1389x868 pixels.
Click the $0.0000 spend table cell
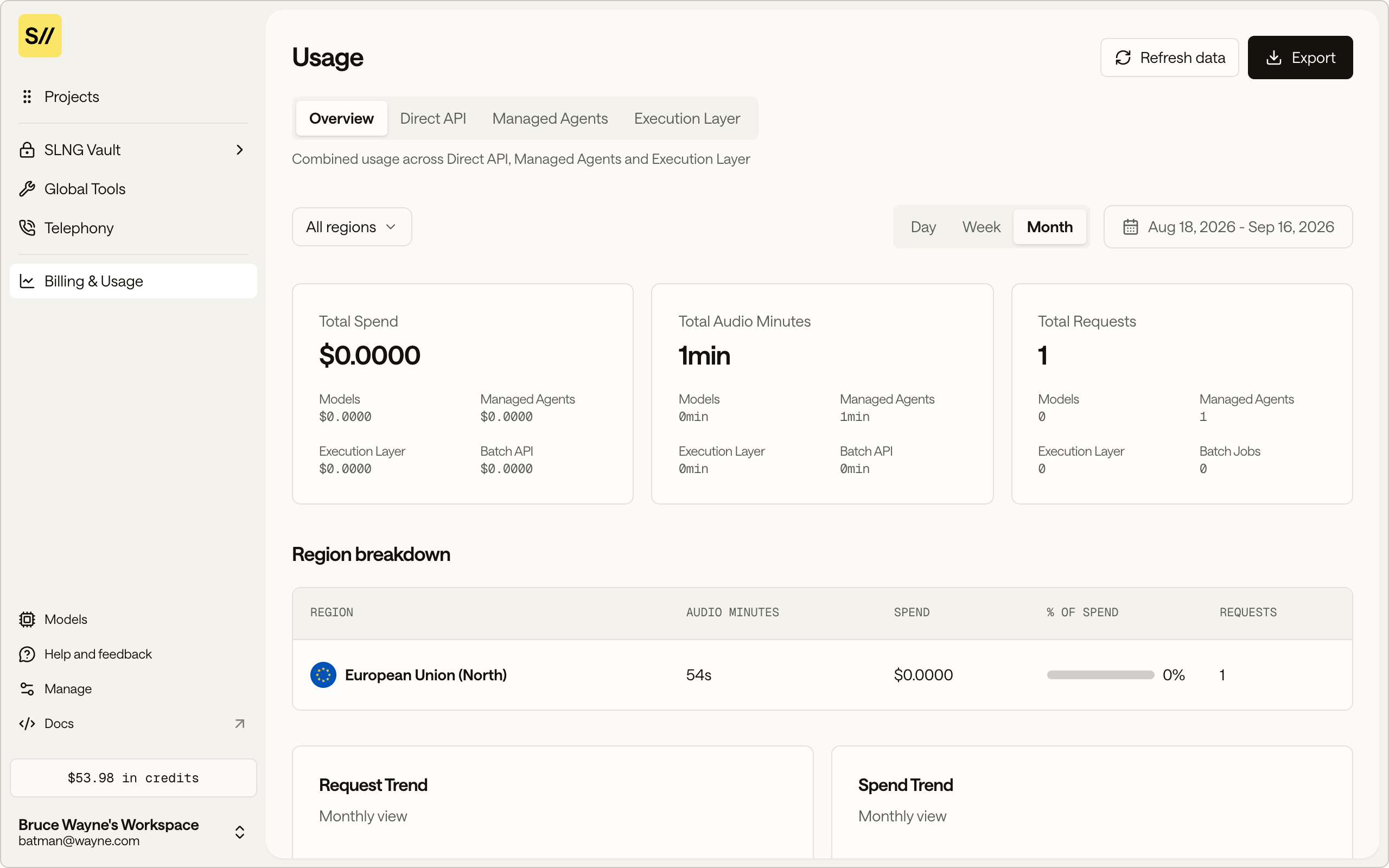[x=923, y=674]
